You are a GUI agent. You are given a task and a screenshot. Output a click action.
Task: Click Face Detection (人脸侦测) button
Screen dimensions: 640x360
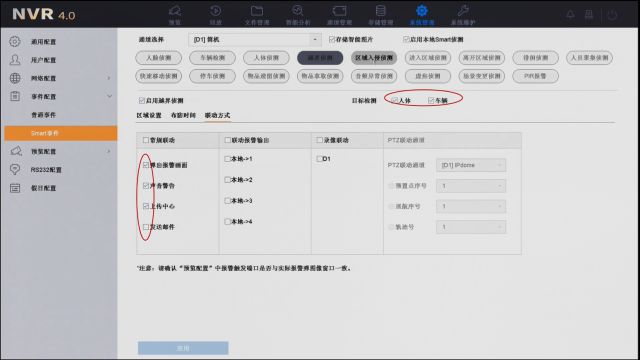(159, 58)
